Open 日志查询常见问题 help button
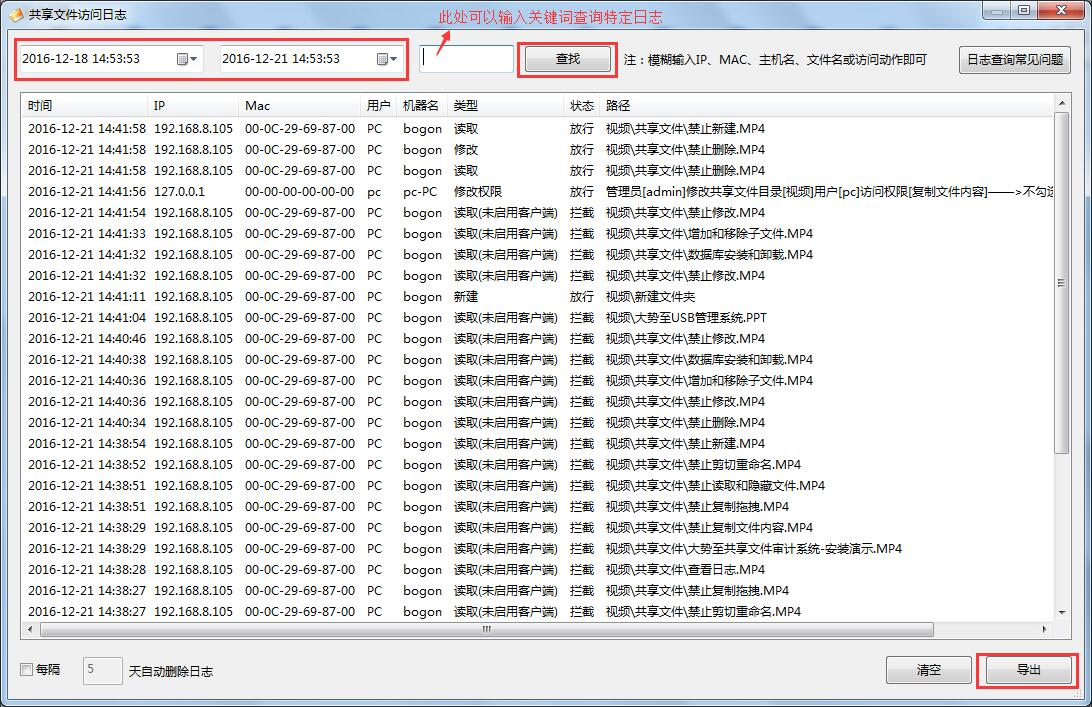The width and height of the screenshot is (1092, 707). pyautogui.click(x=1014, y=59)
